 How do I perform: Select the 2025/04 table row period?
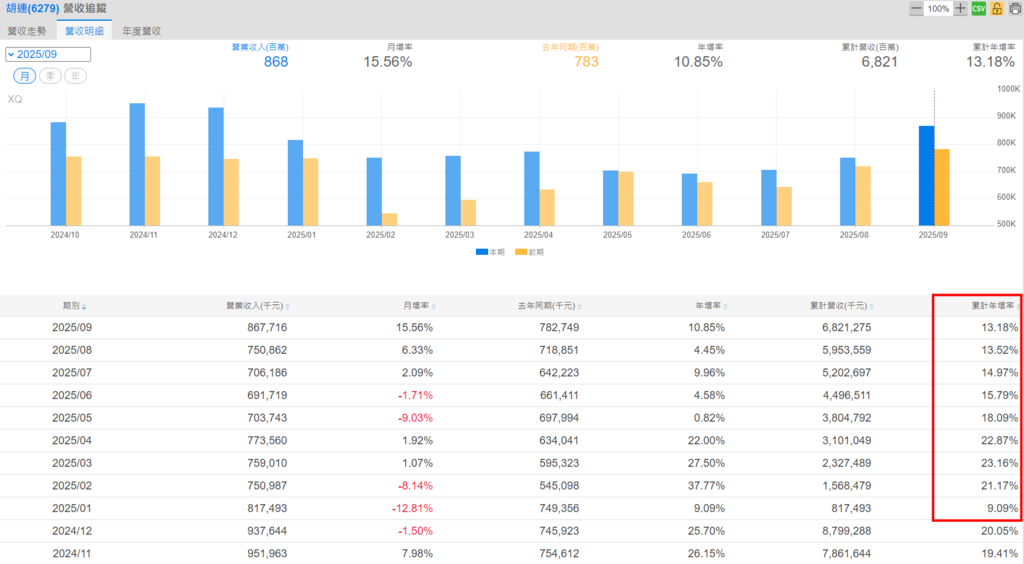(72, 441)
